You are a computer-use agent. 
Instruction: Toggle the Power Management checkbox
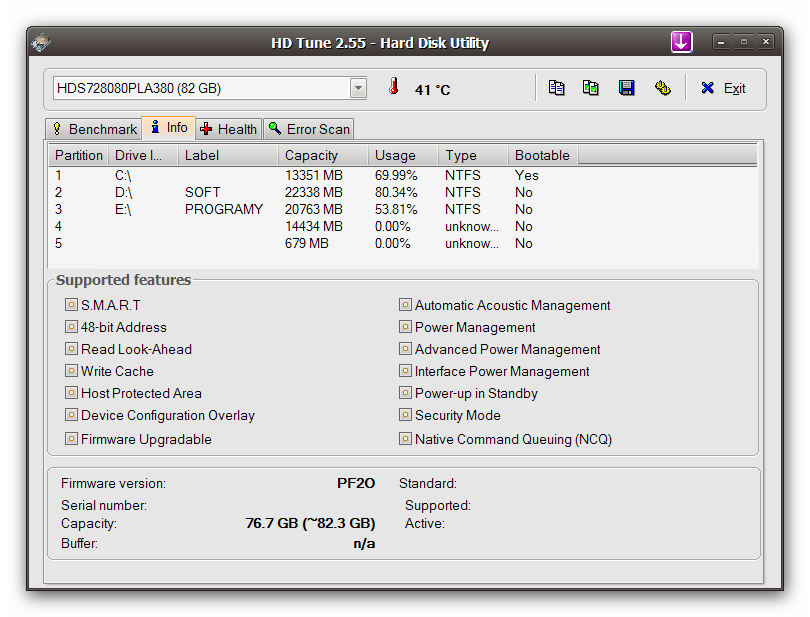pyautogui.click(x=406, y=327)
